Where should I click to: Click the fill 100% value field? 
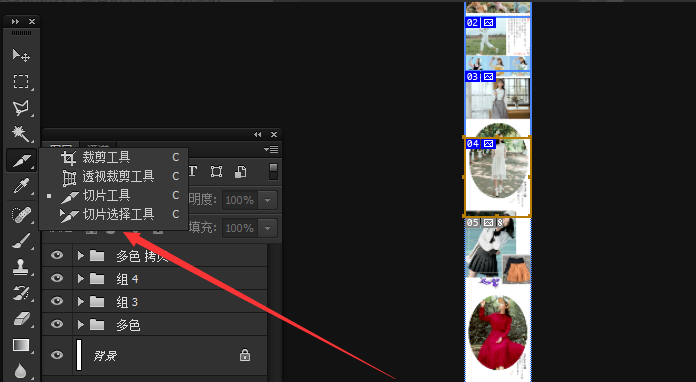click(240, 228)
